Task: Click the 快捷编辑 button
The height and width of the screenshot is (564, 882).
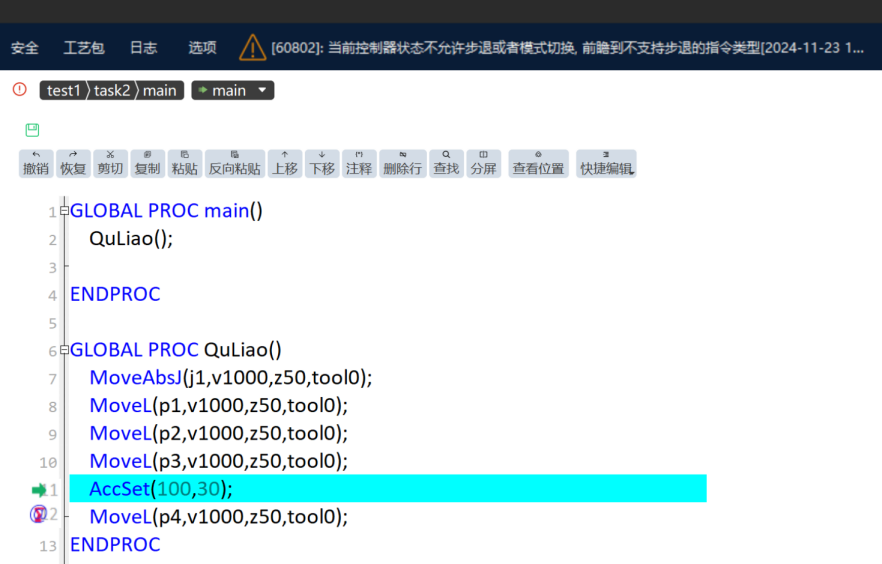Action: (606, 164)
